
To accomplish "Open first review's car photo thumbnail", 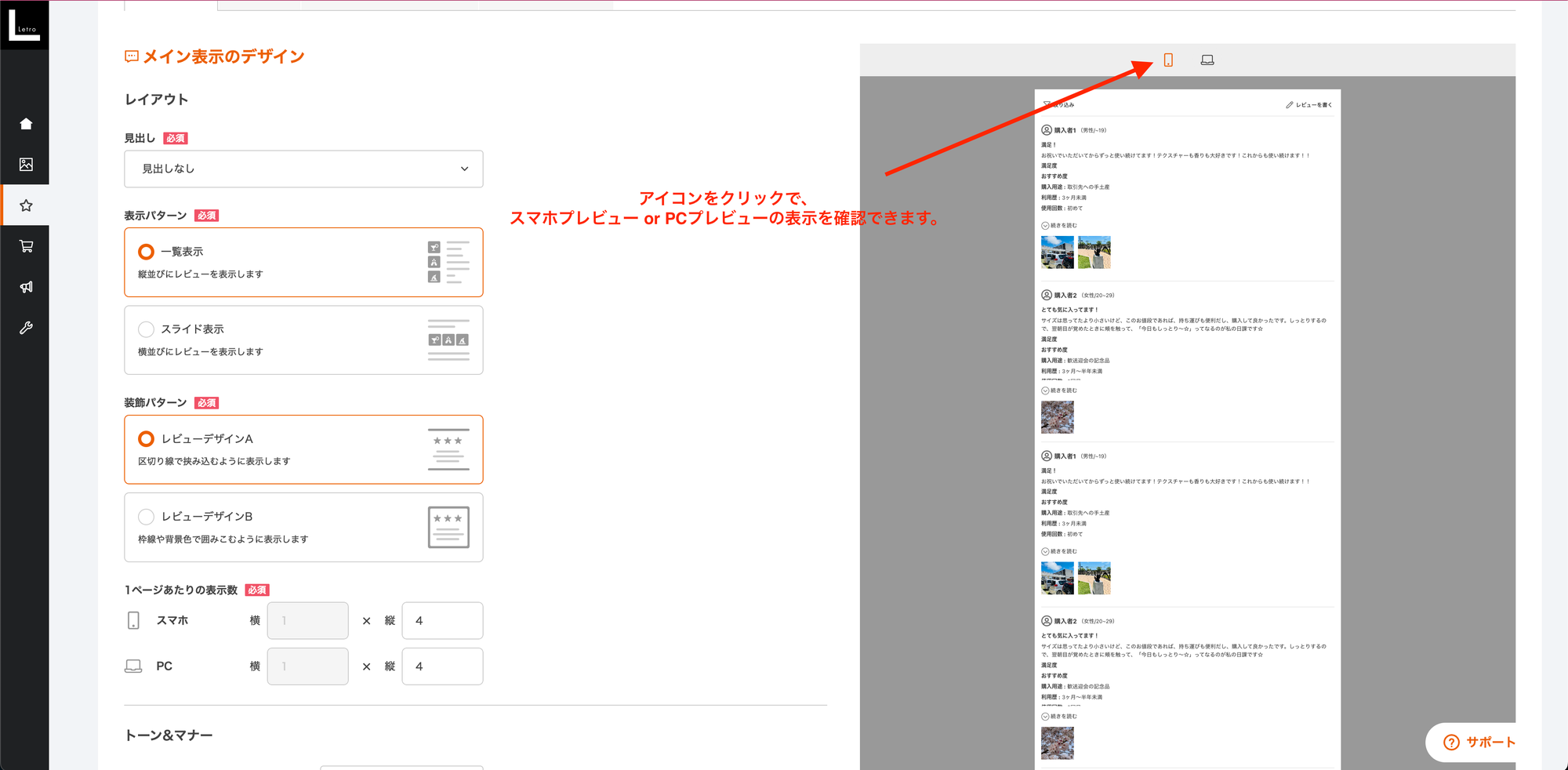I will point(1057,252).
